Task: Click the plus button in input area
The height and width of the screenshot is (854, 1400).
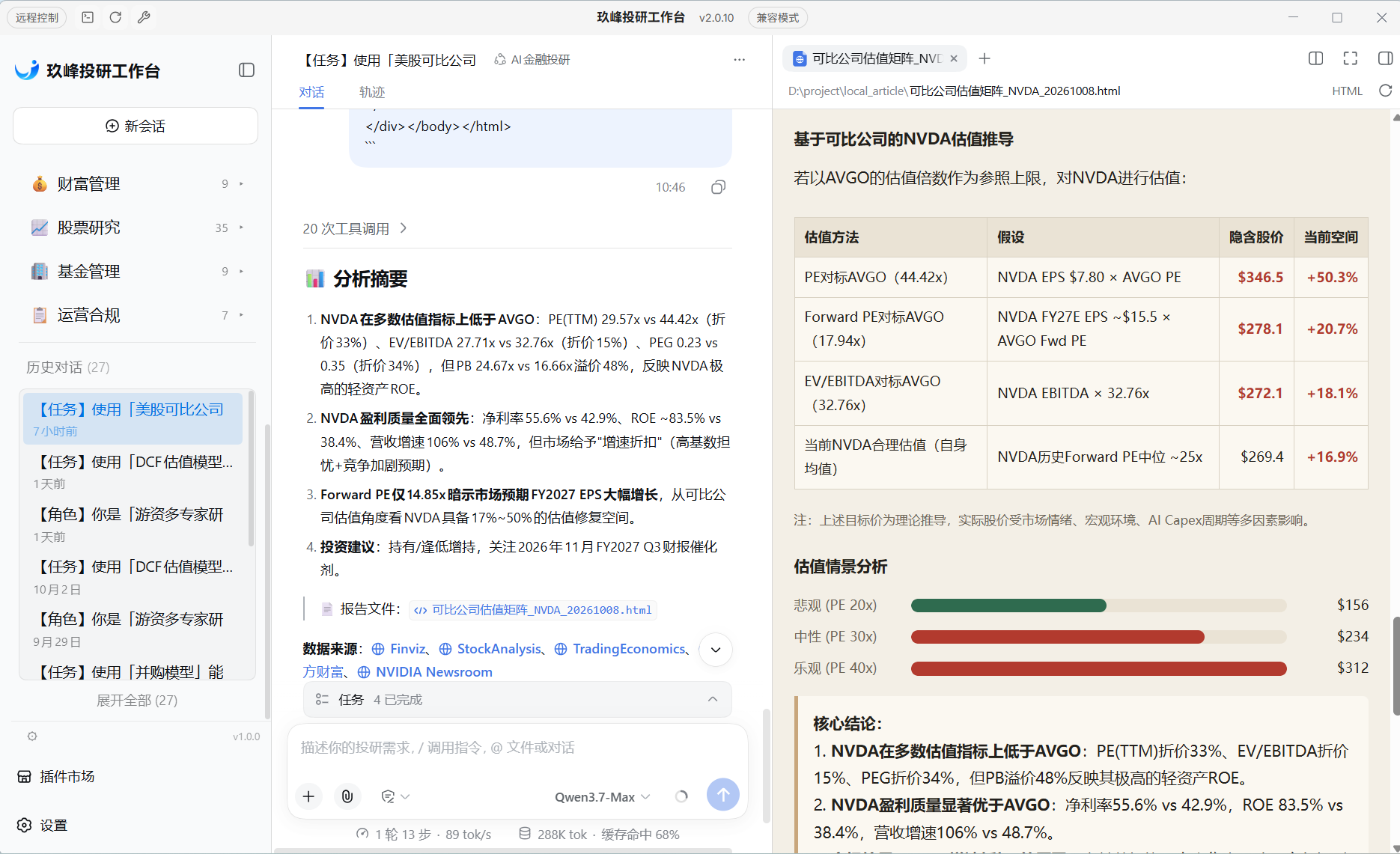Action: pos(308,796)
